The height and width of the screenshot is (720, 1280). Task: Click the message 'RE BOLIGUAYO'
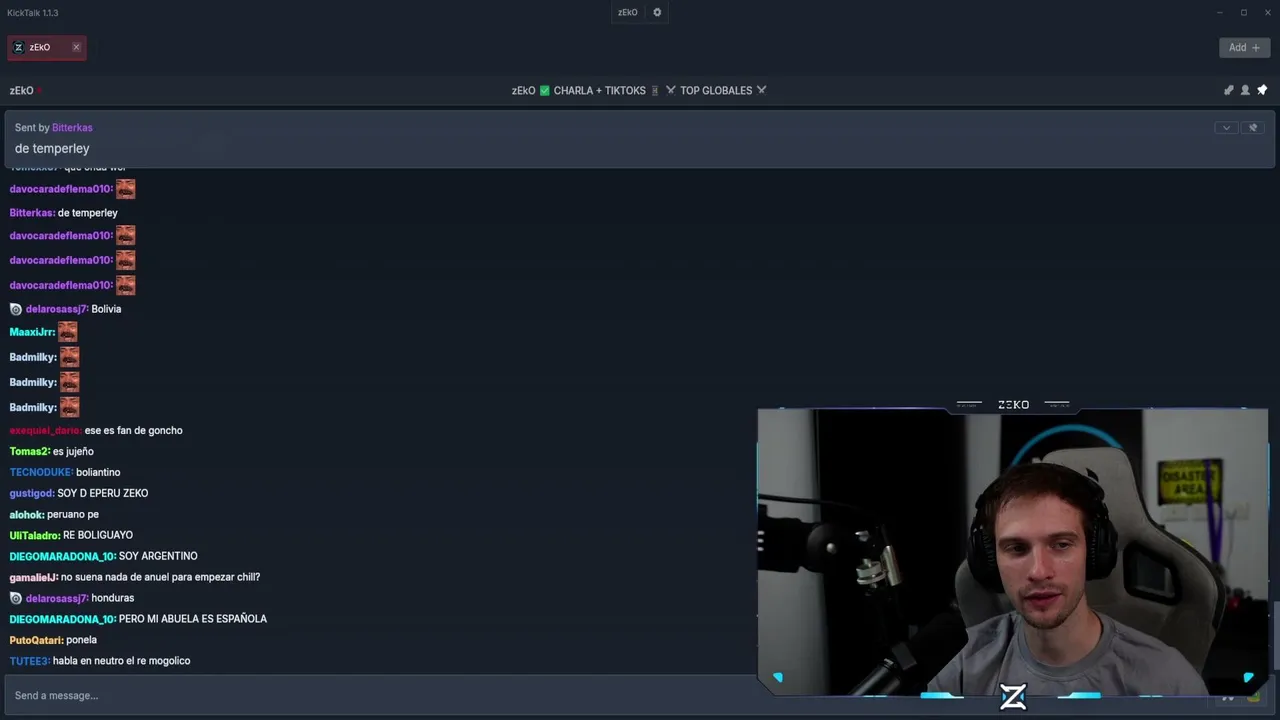coord(98,535)
